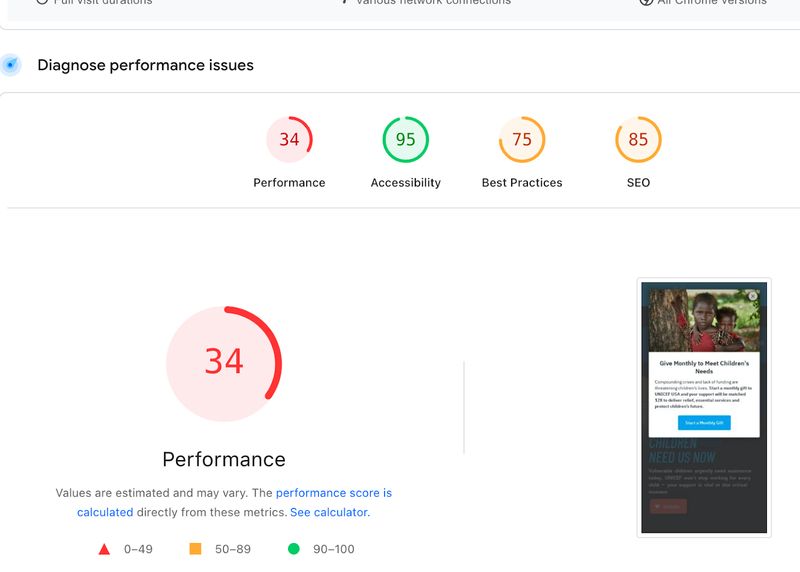Click the '50–89' legend range text

pos(233,549)
